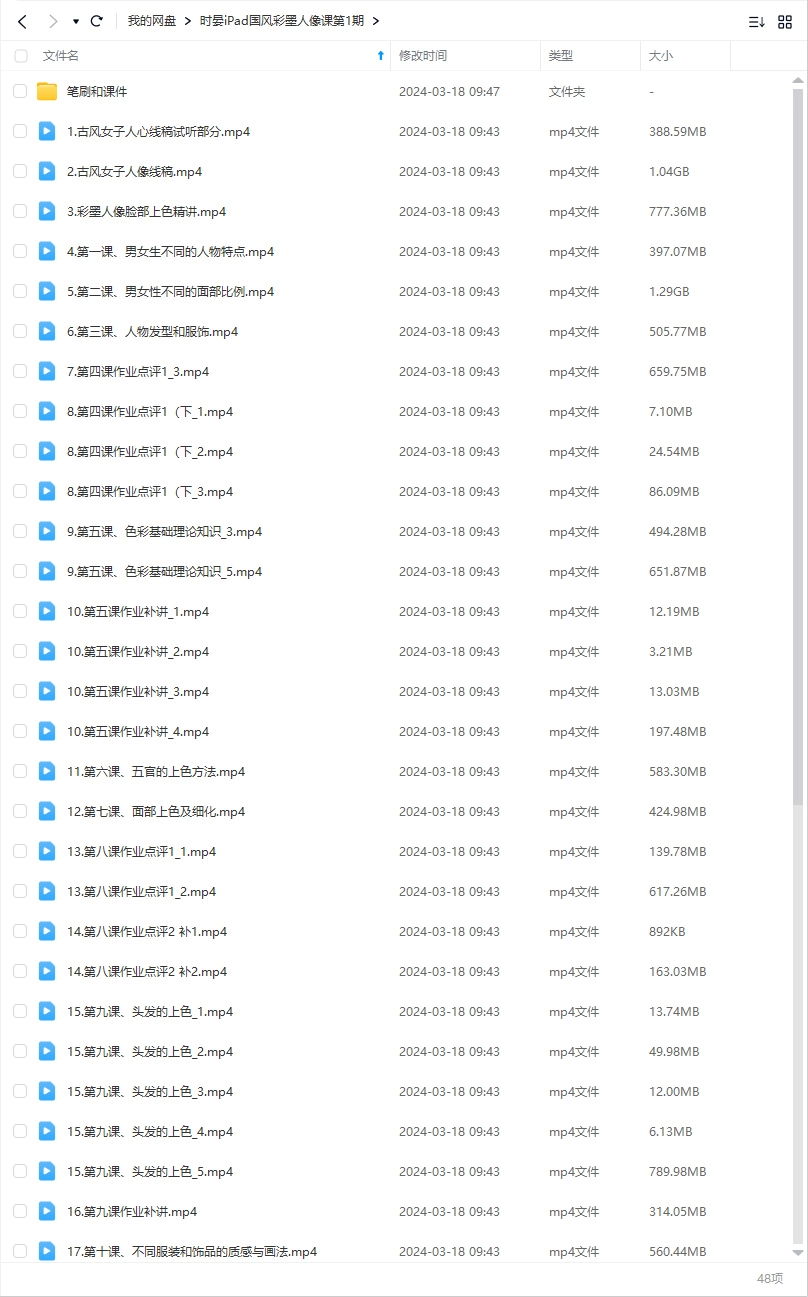The width and height of the screenshot is (808, 1297).
Task: Open the navigation history dropdown arrow
Action: (75, 21)
